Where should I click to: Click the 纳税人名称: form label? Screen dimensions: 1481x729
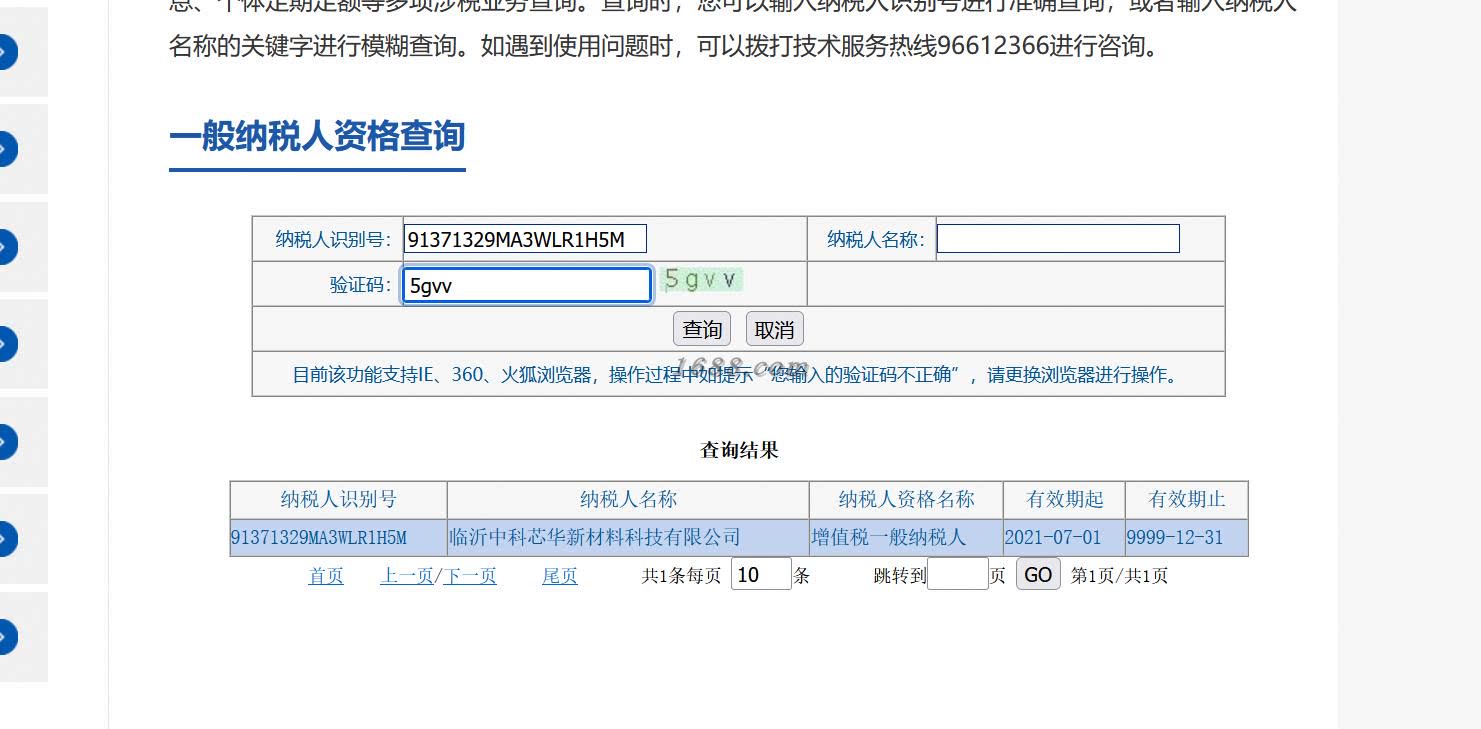(x=876, y=240)
